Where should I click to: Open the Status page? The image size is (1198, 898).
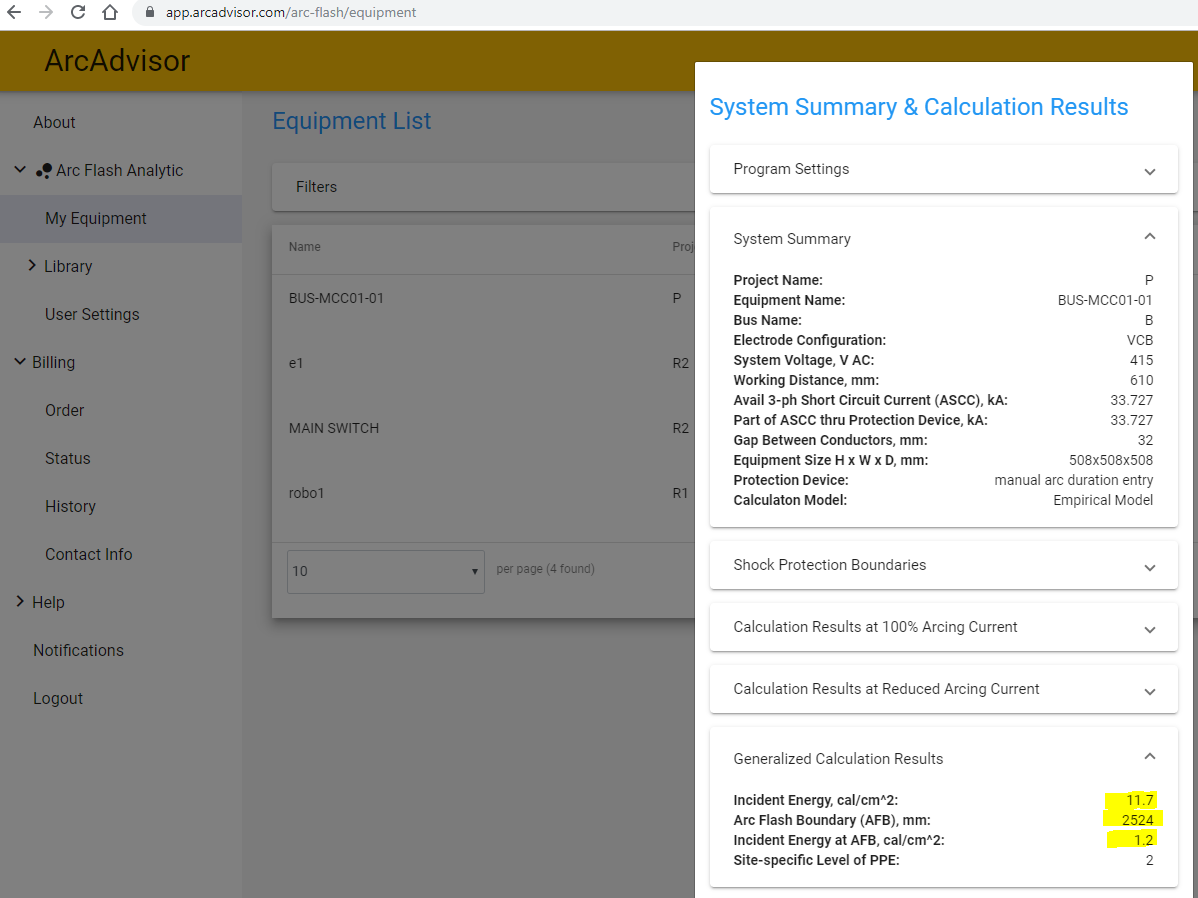tap(67, 459)
